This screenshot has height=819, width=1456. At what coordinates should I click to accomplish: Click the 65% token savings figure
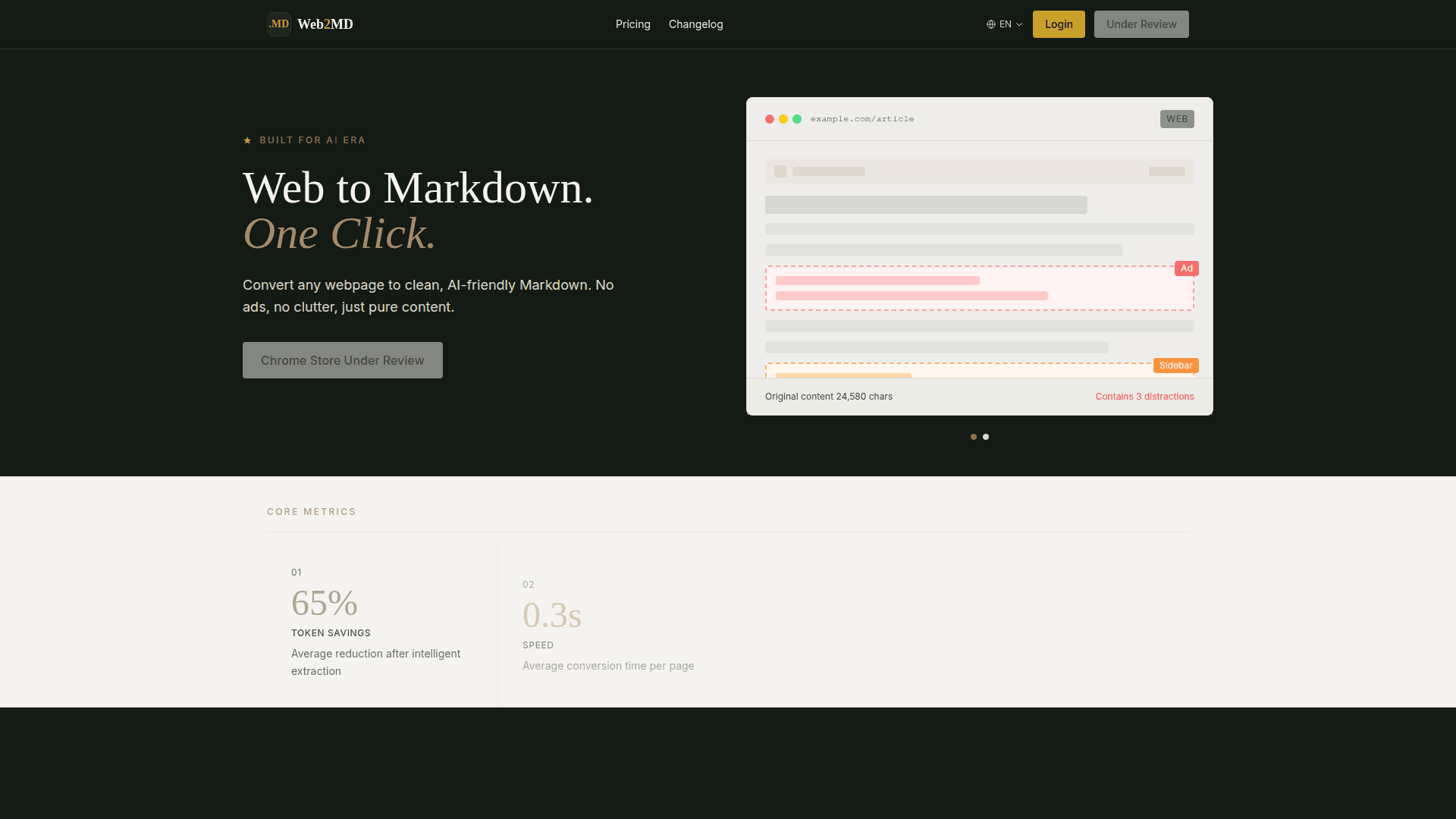point(325,604)
